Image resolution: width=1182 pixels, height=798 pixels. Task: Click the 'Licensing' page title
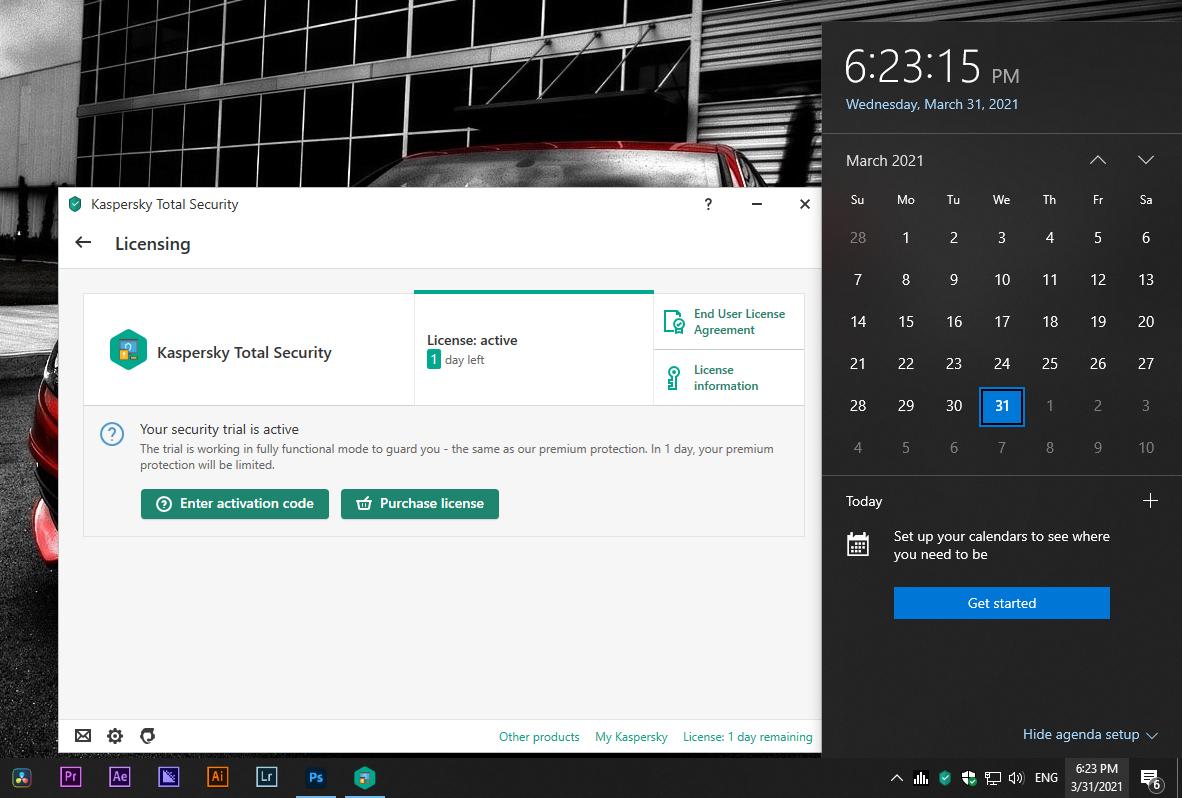152,243
